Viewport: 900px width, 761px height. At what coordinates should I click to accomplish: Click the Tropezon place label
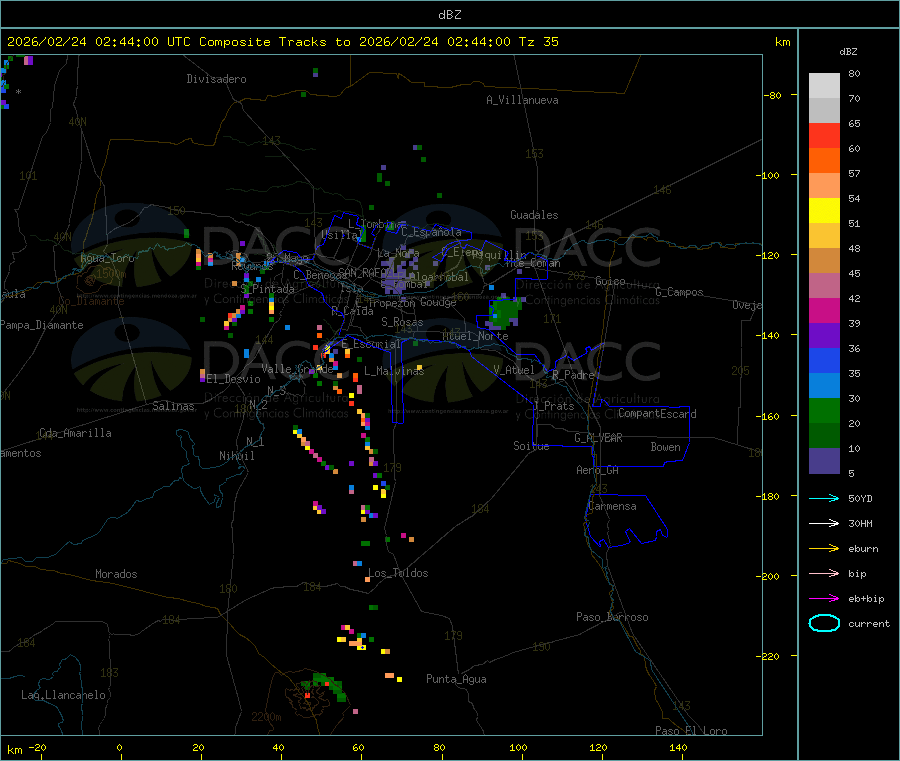(x=392, y=303)
